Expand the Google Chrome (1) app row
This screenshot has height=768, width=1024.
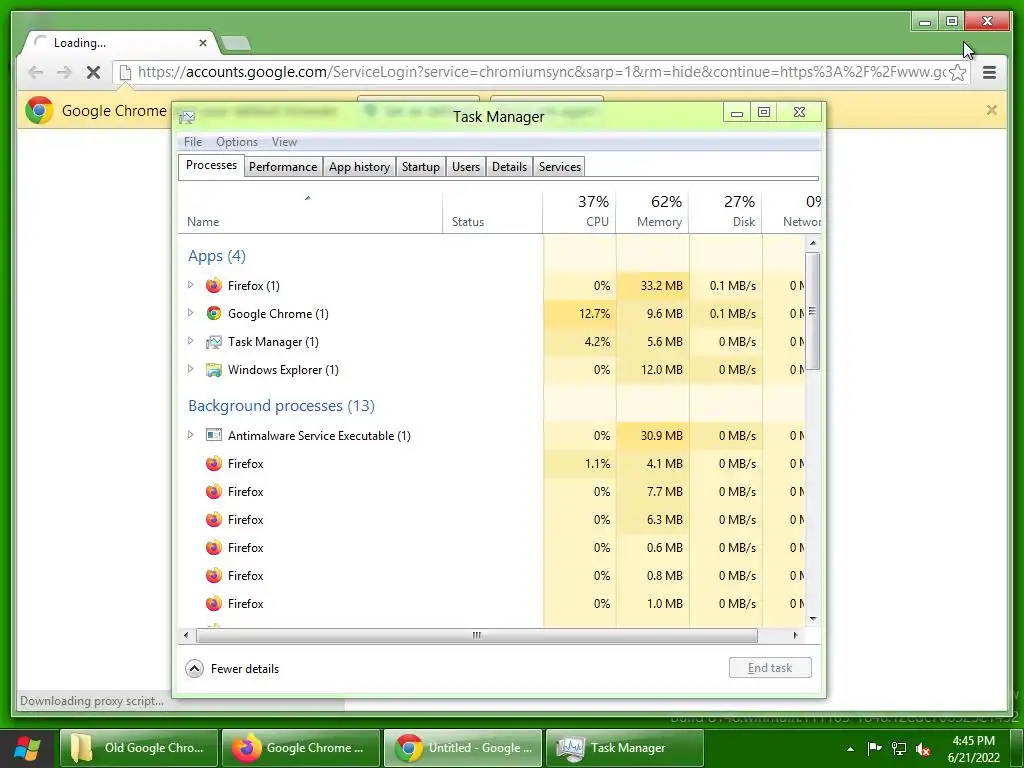tap(190, 313)
